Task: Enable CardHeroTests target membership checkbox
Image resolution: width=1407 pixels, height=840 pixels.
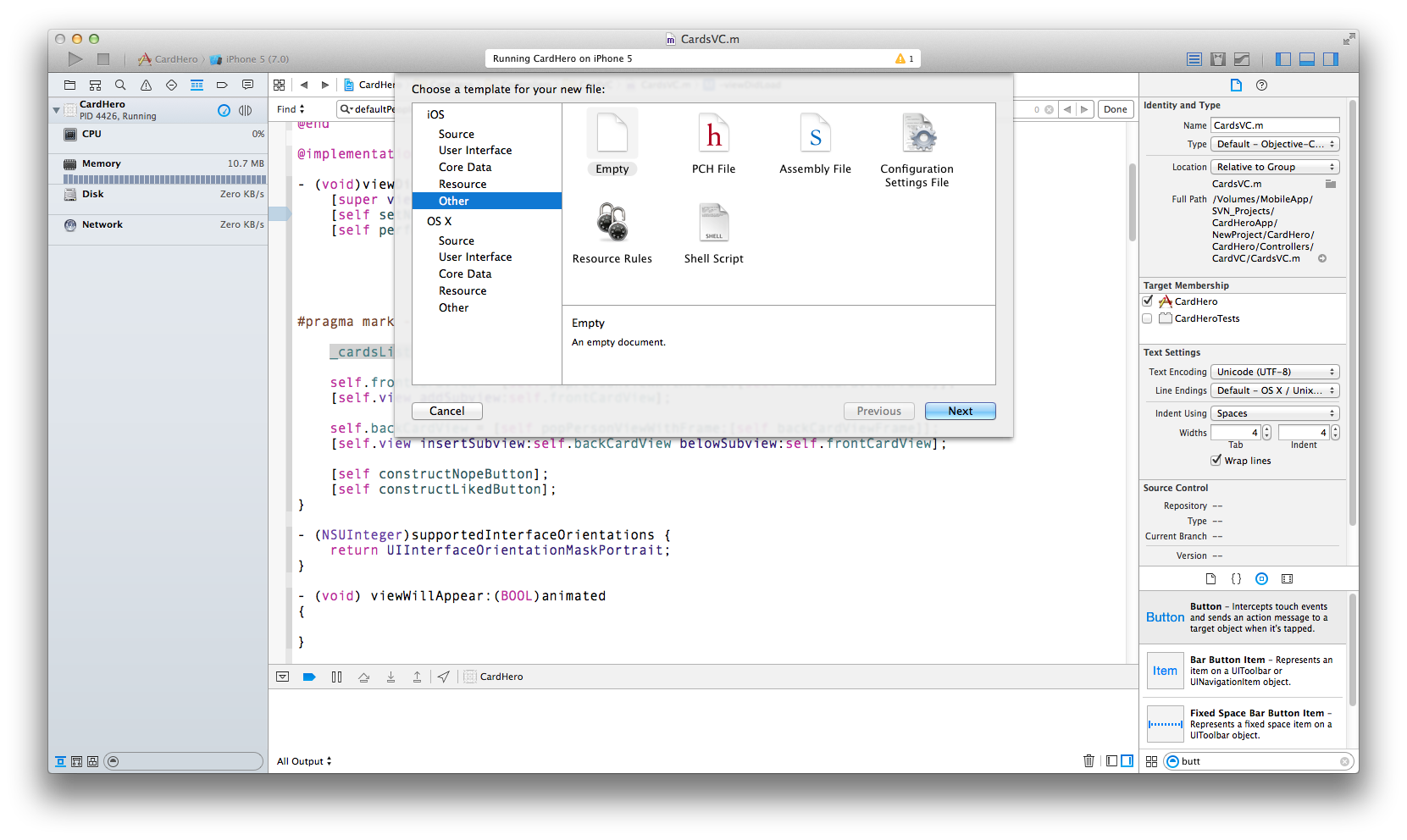Action: [1148, 318]
